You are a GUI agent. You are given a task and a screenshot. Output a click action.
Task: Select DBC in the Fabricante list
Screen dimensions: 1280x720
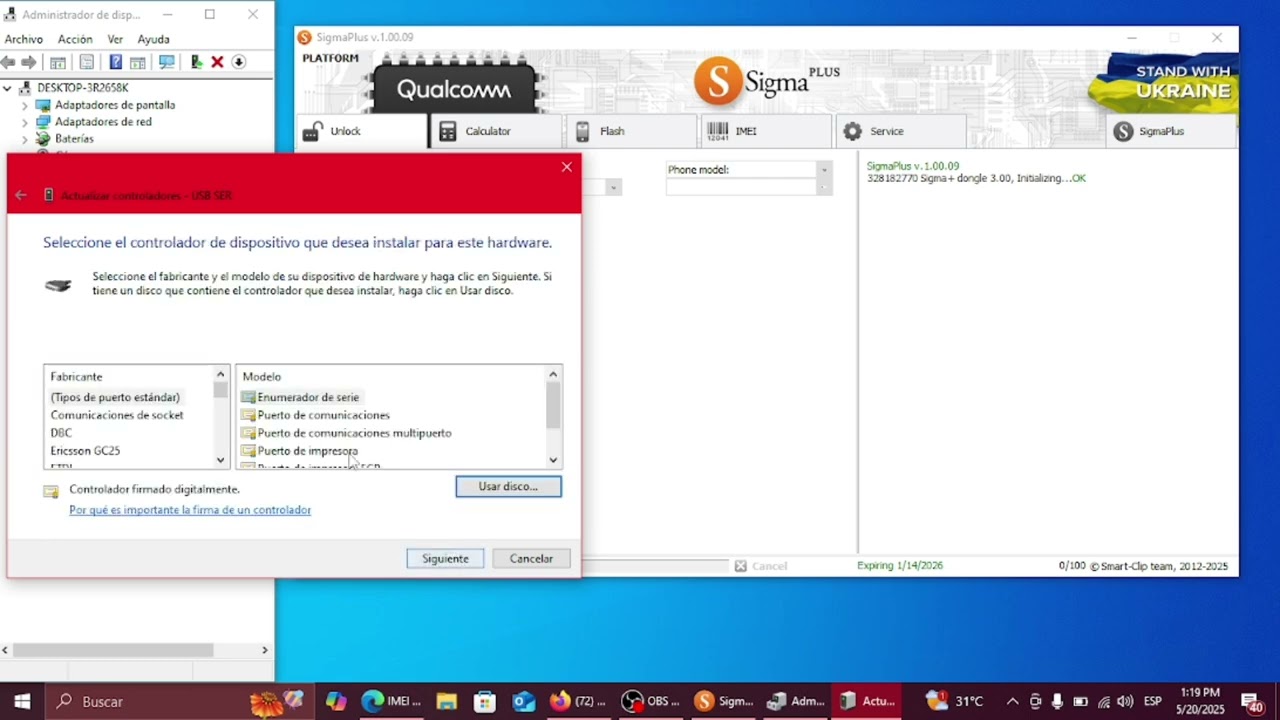(x=61, y=433)
